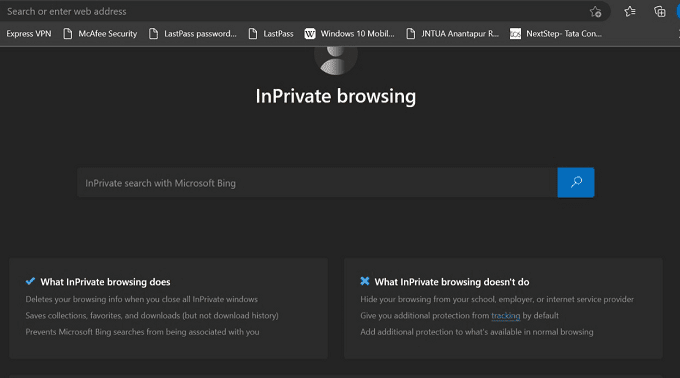Click the InPrivate browsing heading
Image resolution: width=680 pixels, height=378 pixels.
coord(336,96)
